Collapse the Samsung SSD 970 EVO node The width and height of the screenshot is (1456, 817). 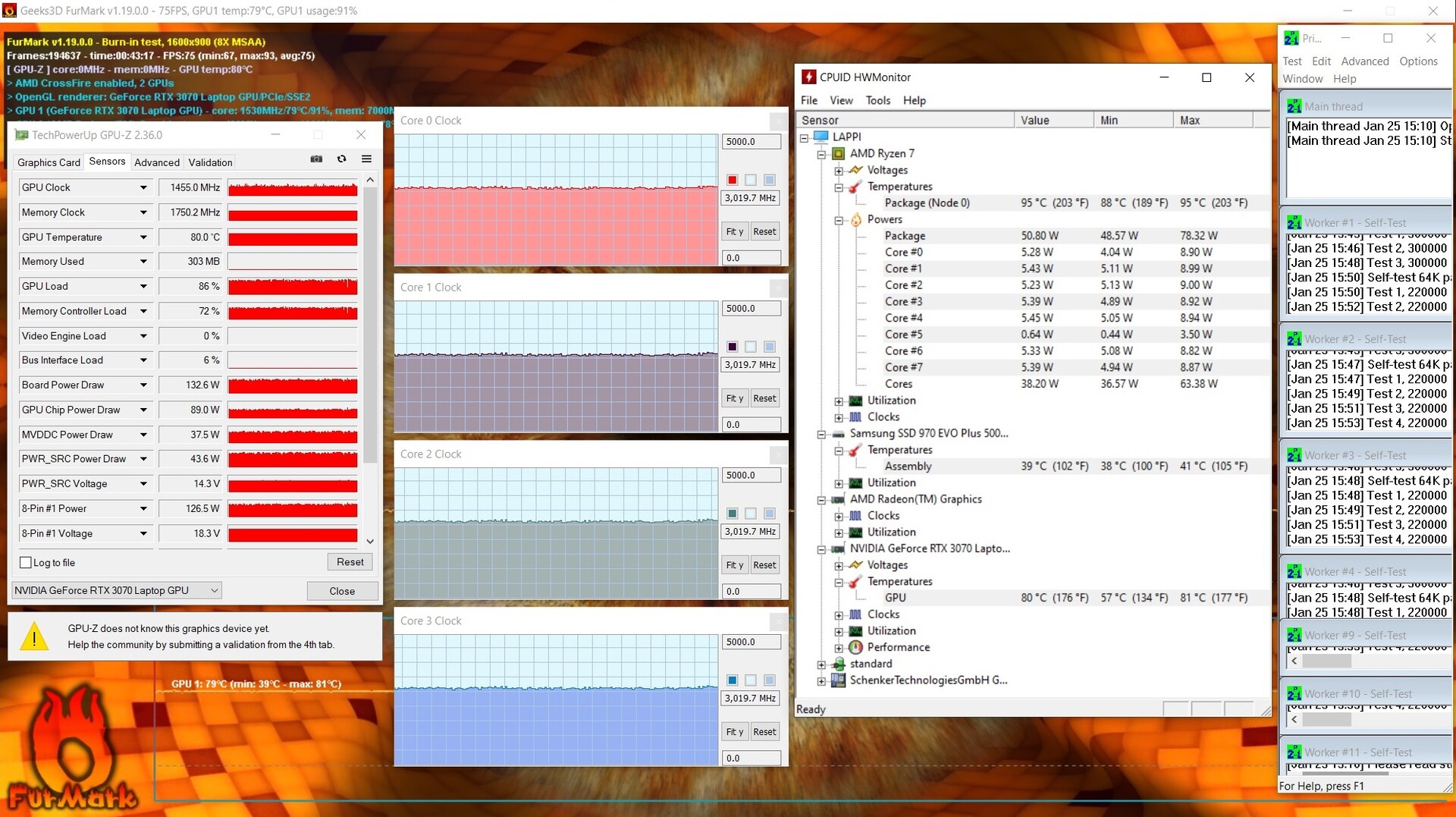pyautogui.click(x=821, y=435)
